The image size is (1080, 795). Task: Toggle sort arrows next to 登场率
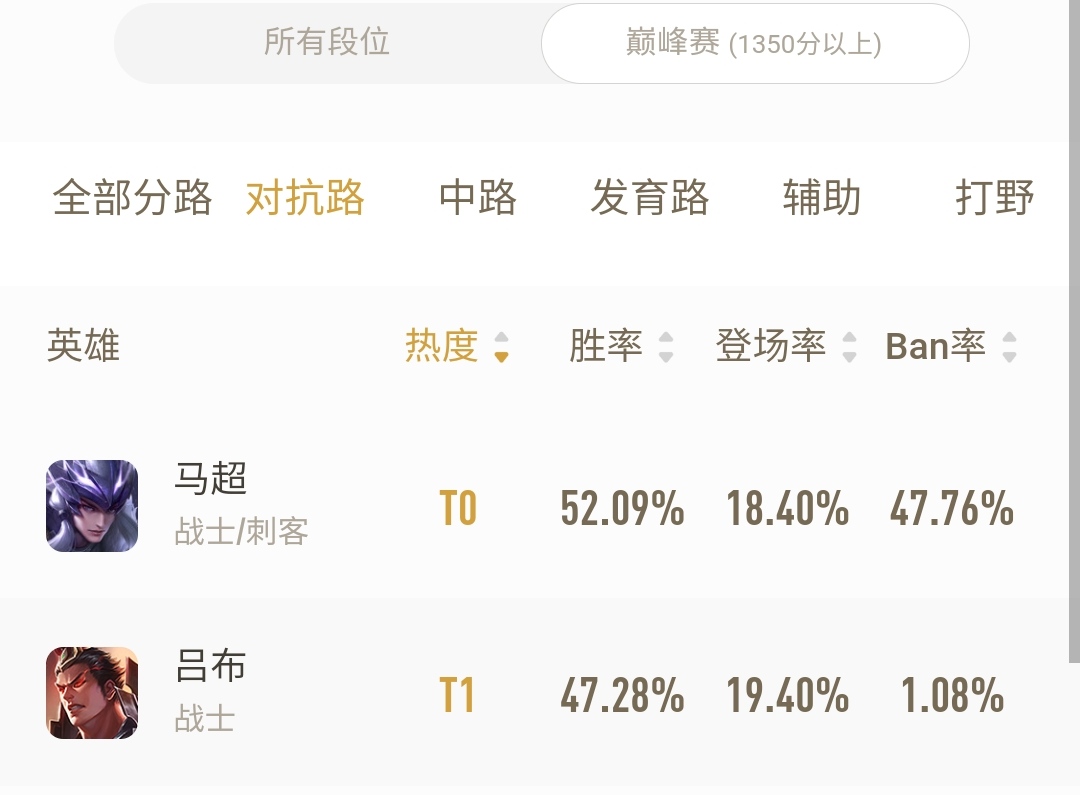point(849,347)
